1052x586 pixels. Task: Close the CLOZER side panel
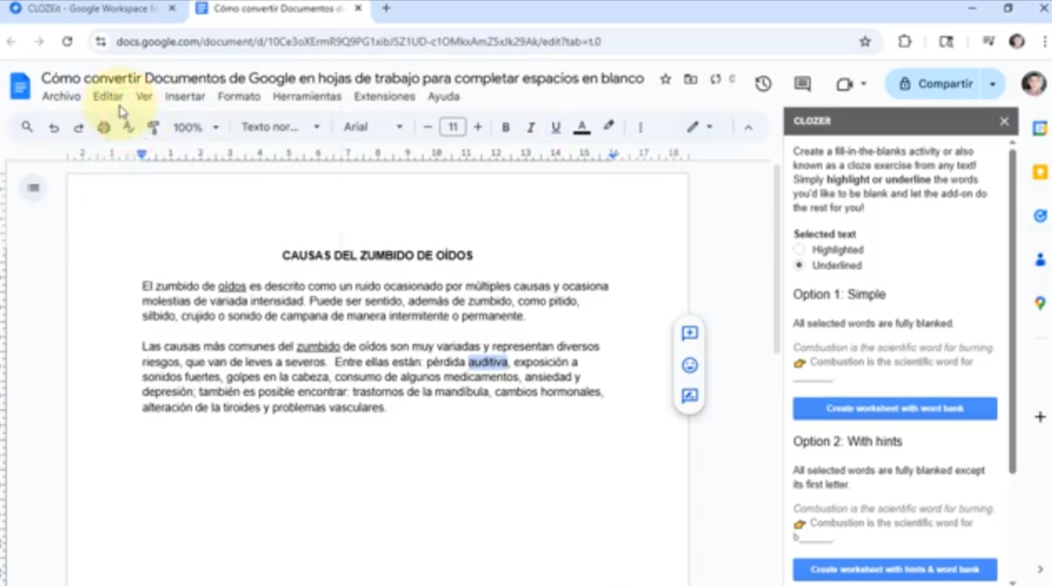coord(1004,121)
